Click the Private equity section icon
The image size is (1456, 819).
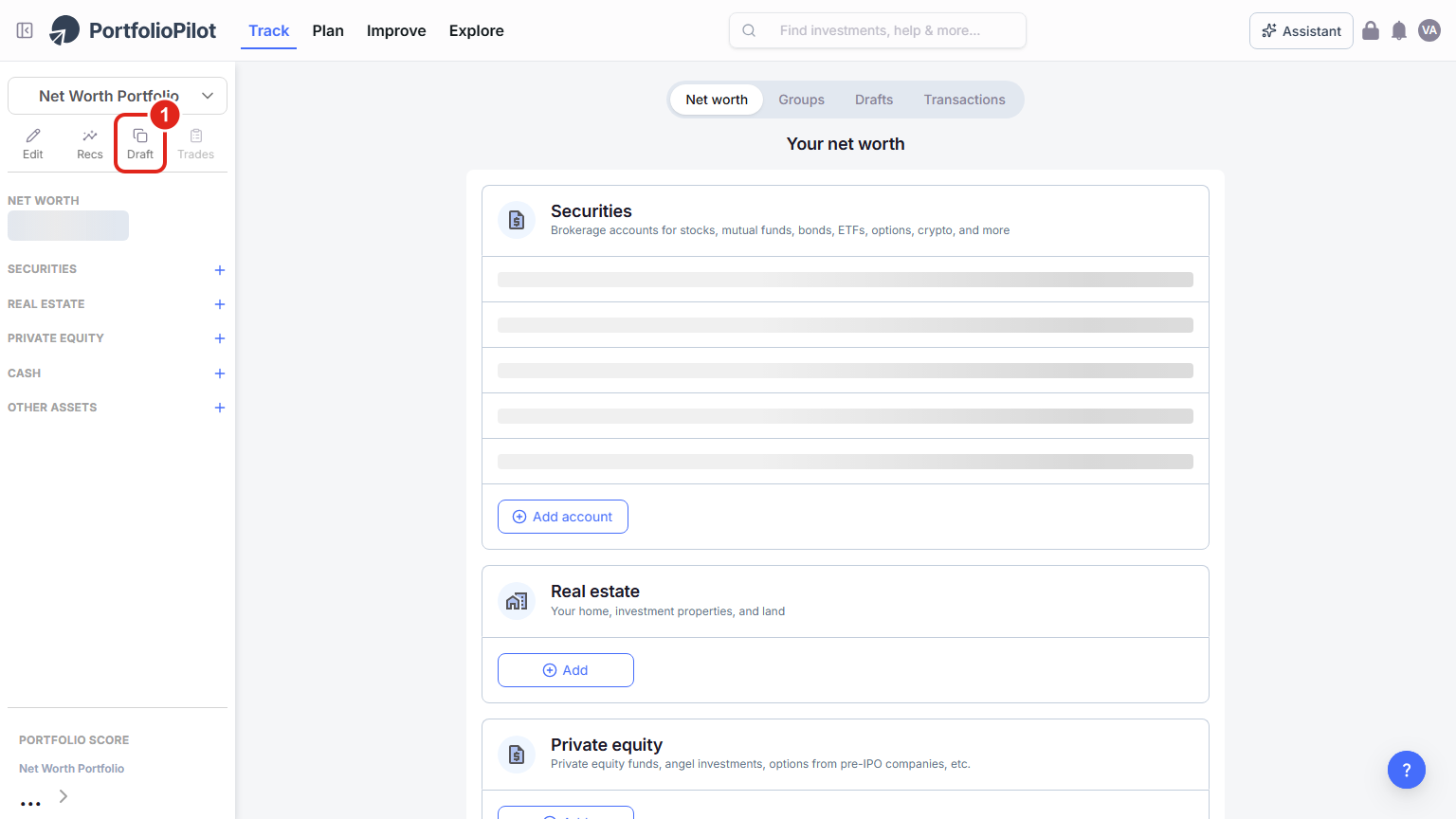pyautogui.click(x=517, y=755)
